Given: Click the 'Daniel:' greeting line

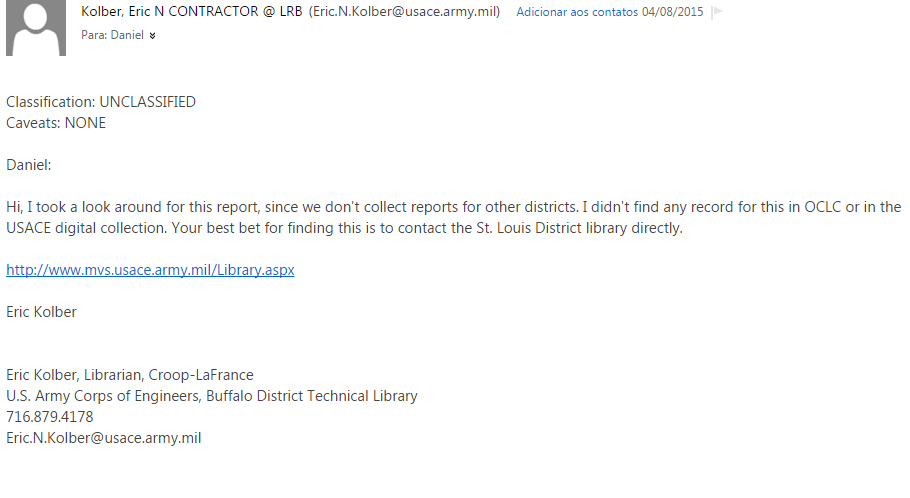Looking at the screenshot, I should [29, 165].
